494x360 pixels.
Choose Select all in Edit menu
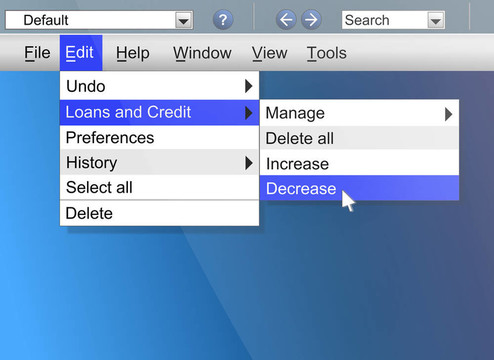(x=159, y=187)
